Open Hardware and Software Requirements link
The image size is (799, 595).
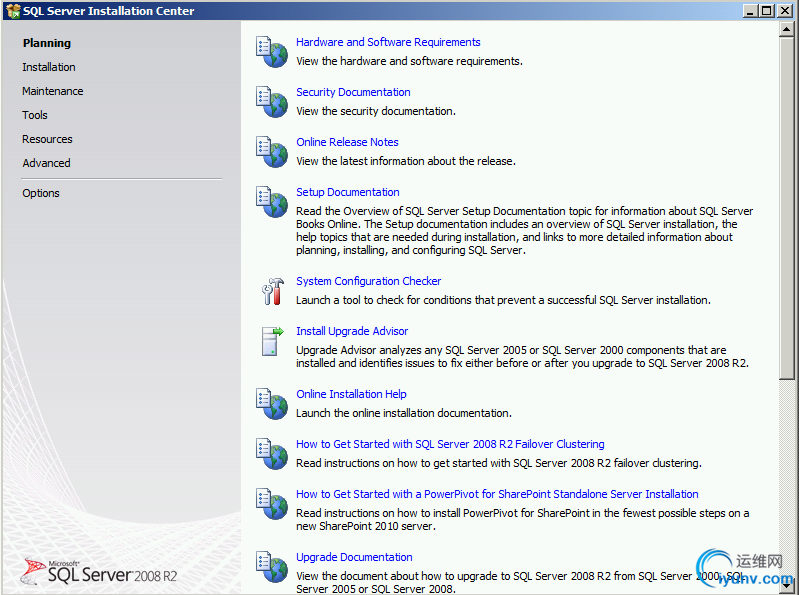(x=388, y=42)
